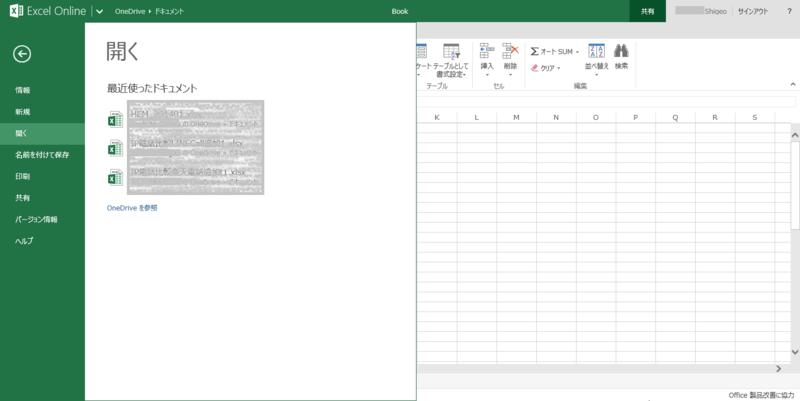Click the 最近使ったドキュメント heading

tap(152, 88)
